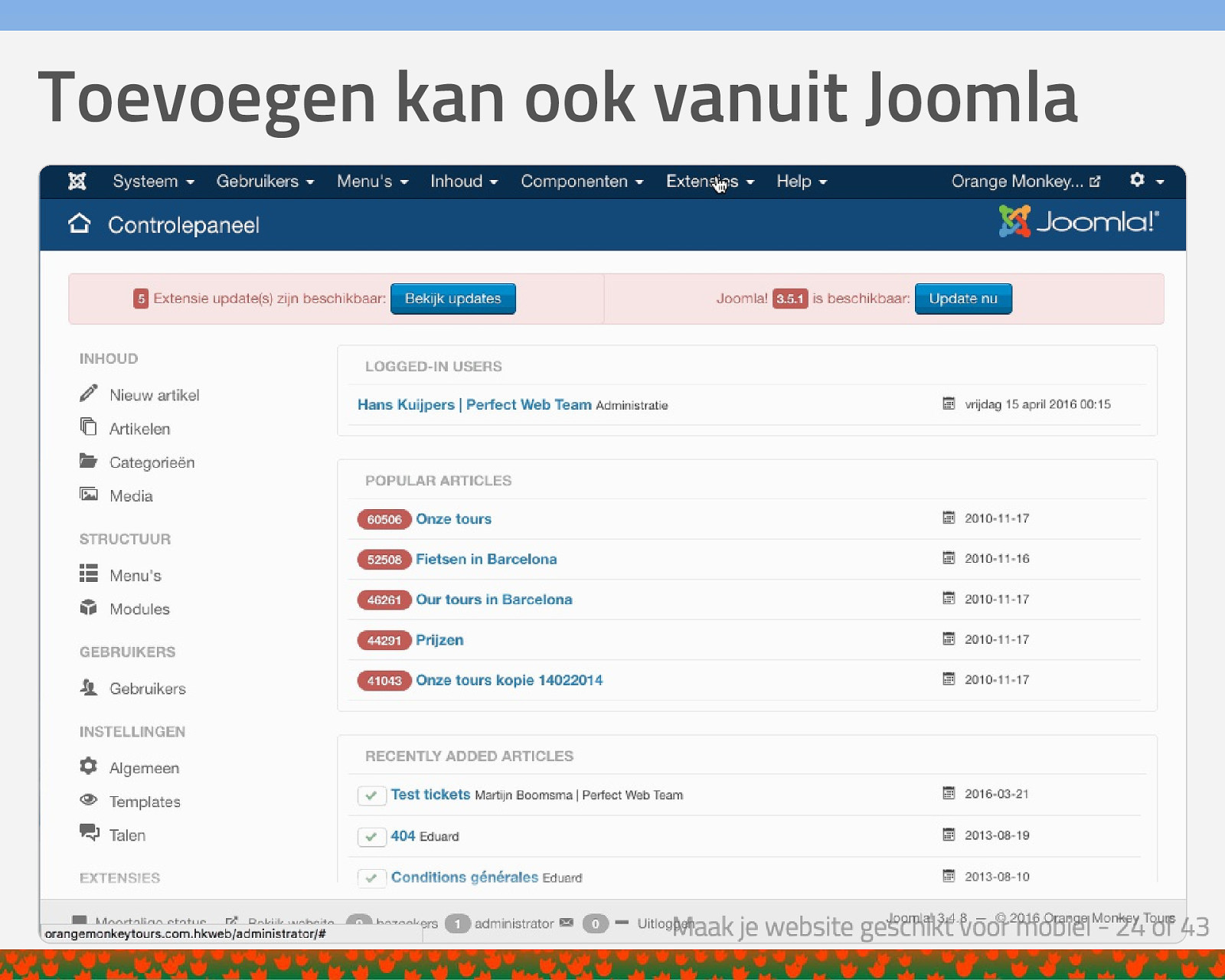
Task: Open Gebruikers under Gebruikers section
Action: pyautogui.click(x=148, y=689)
